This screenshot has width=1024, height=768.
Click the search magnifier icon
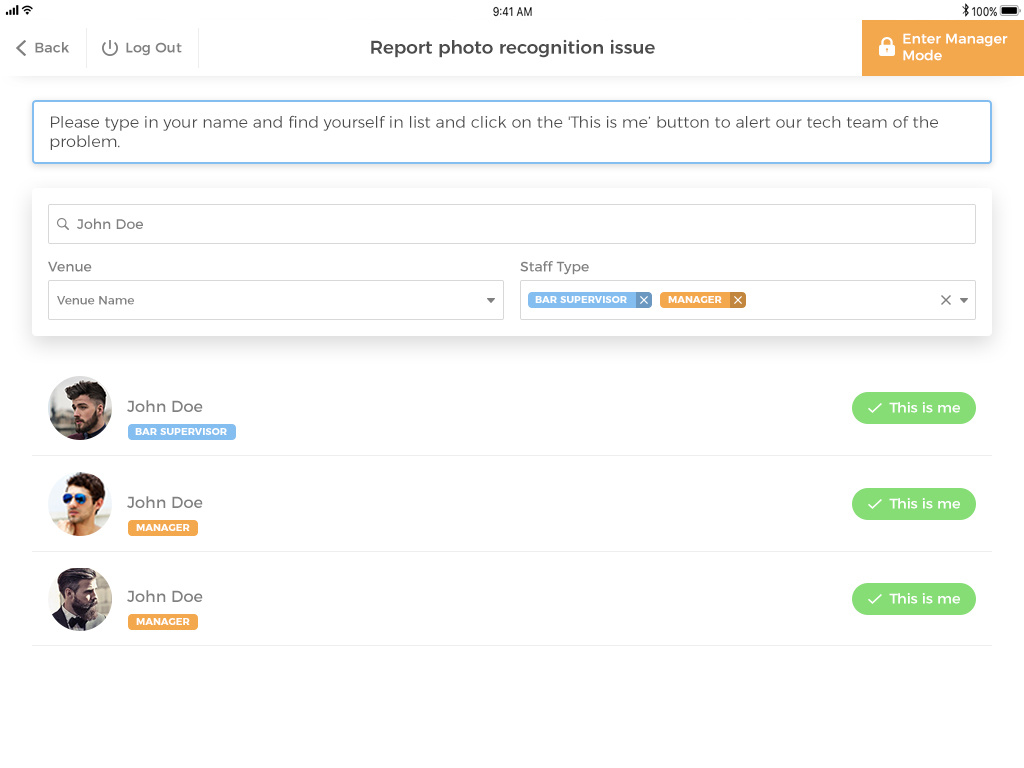click(x=63, y=224)
